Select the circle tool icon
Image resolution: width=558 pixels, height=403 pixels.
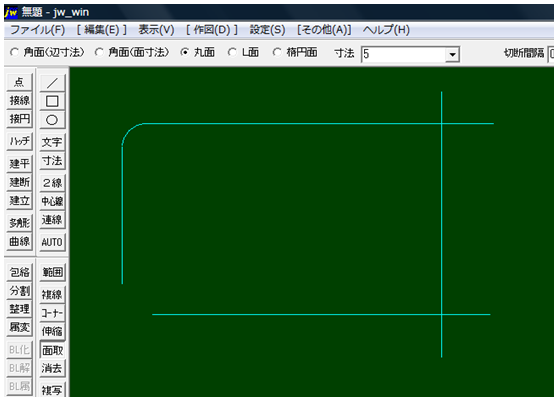click(52, 120)
